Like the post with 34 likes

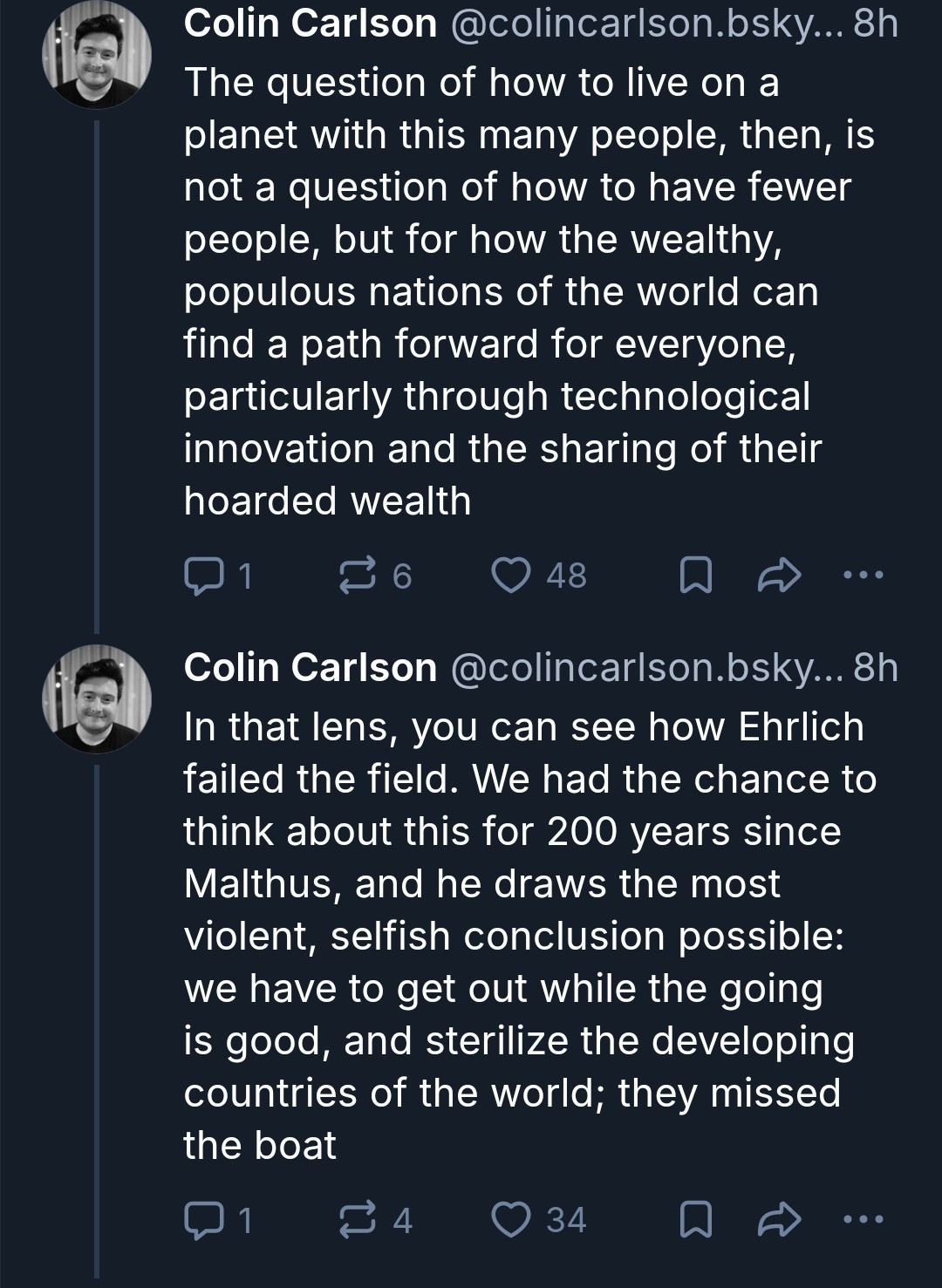pos(511,1220)
